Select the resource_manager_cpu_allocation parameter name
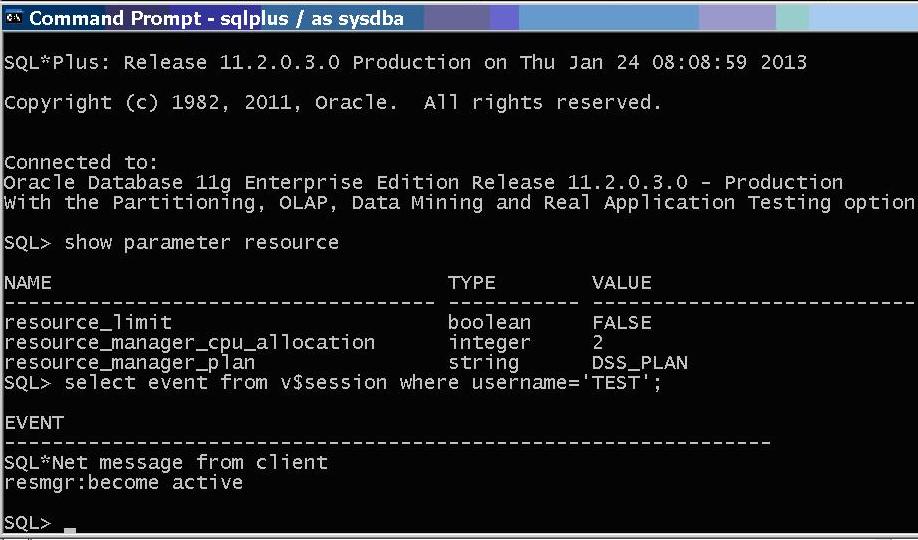918x540 pixels. (x=189, y=343)
